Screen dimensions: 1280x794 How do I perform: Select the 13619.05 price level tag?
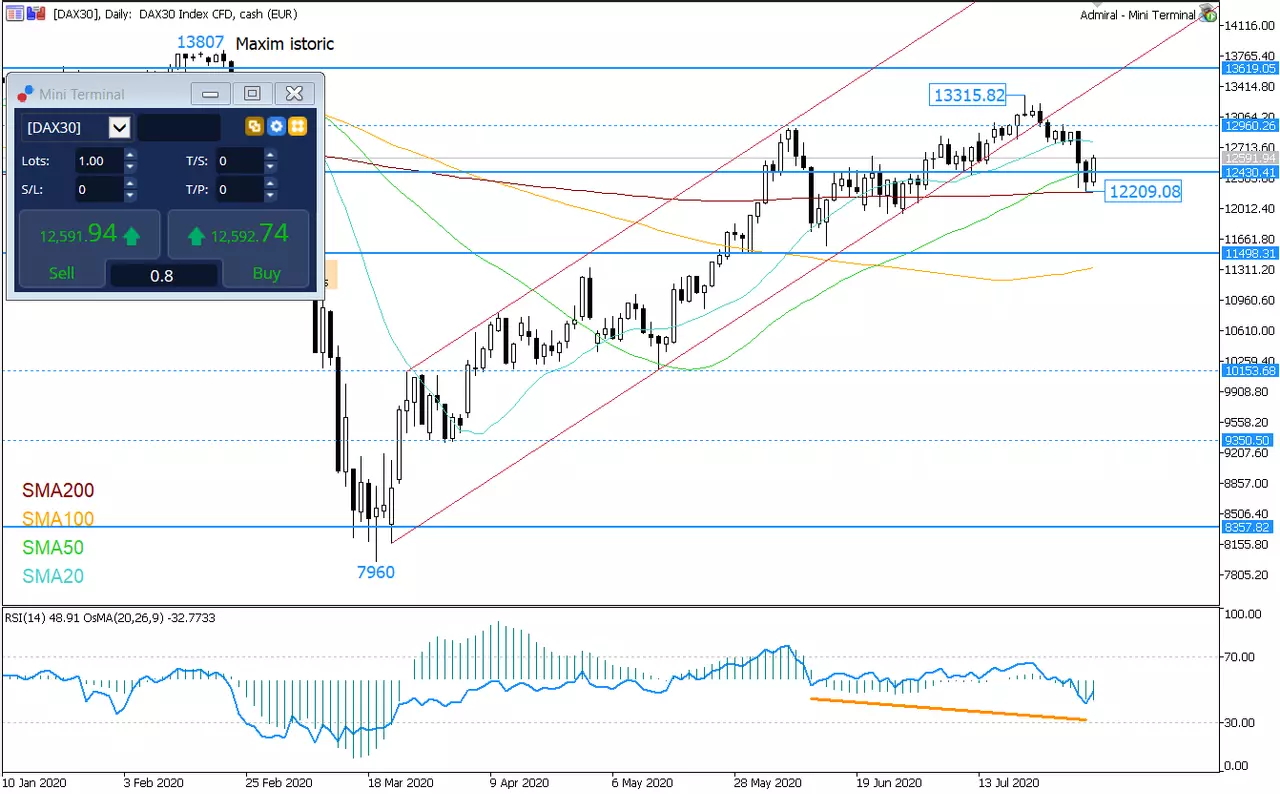click(1249, 68)
